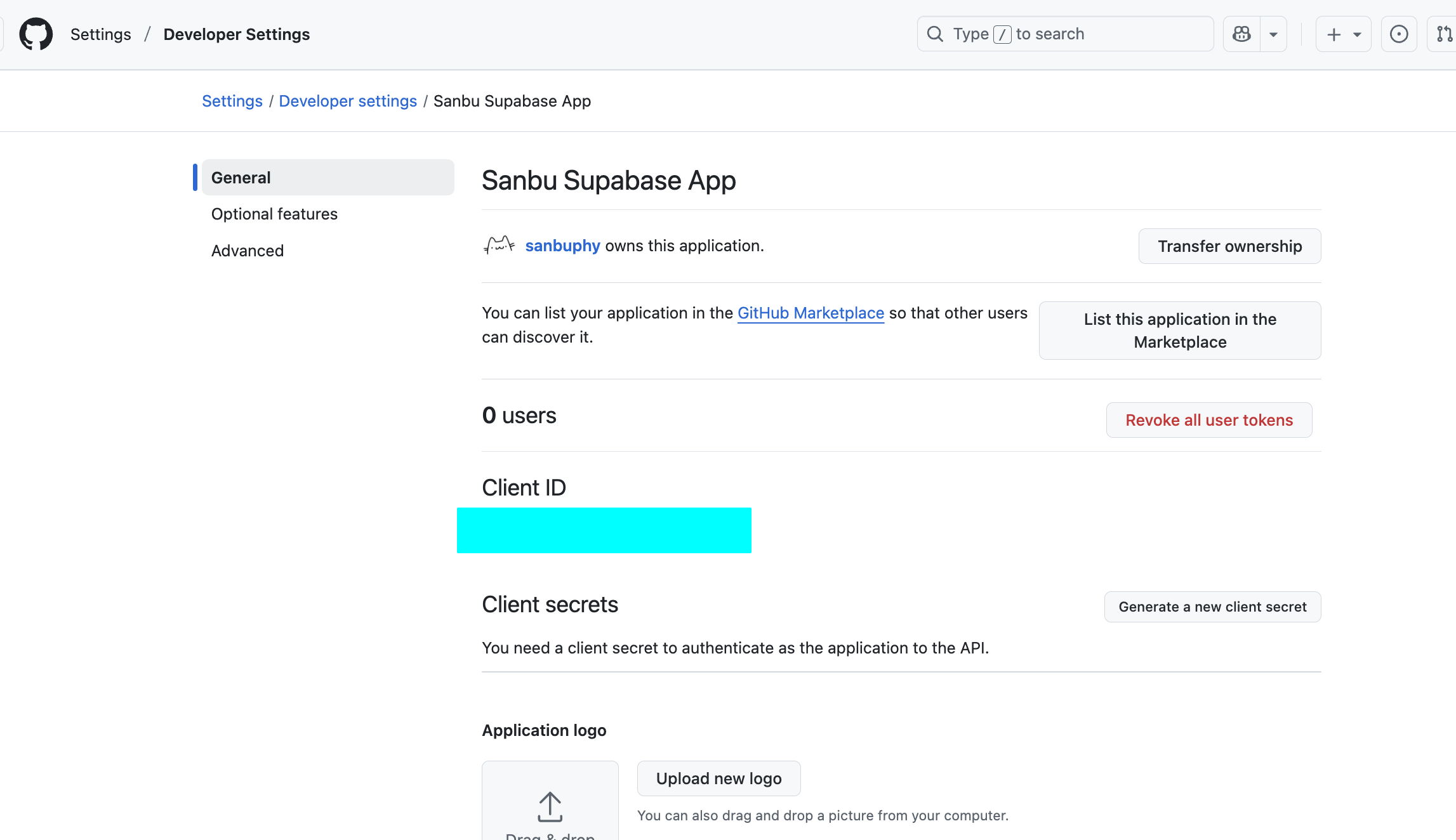Open the Issues circle icon
The image size is (1456, 840).
pyautogui.click(x=1399, y=34)
